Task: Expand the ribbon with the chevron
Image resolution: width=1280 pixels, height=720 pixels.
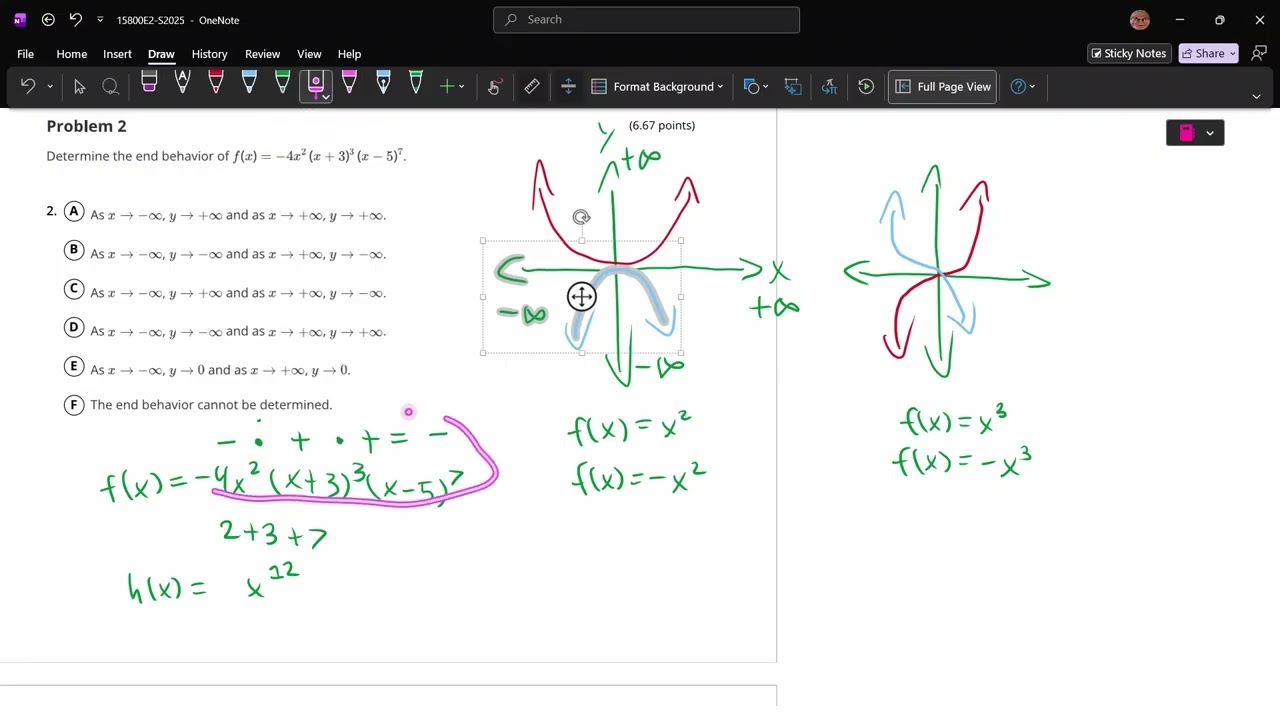Action: pyautogui.click(x=1257, y=97)
